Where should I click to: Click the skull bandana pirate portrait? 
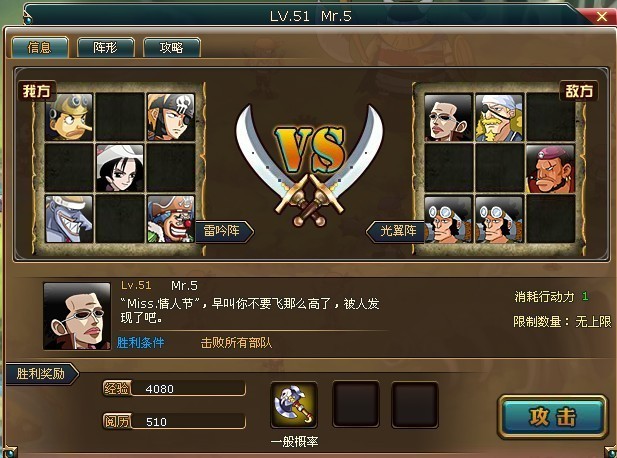[x=171, y=117]
